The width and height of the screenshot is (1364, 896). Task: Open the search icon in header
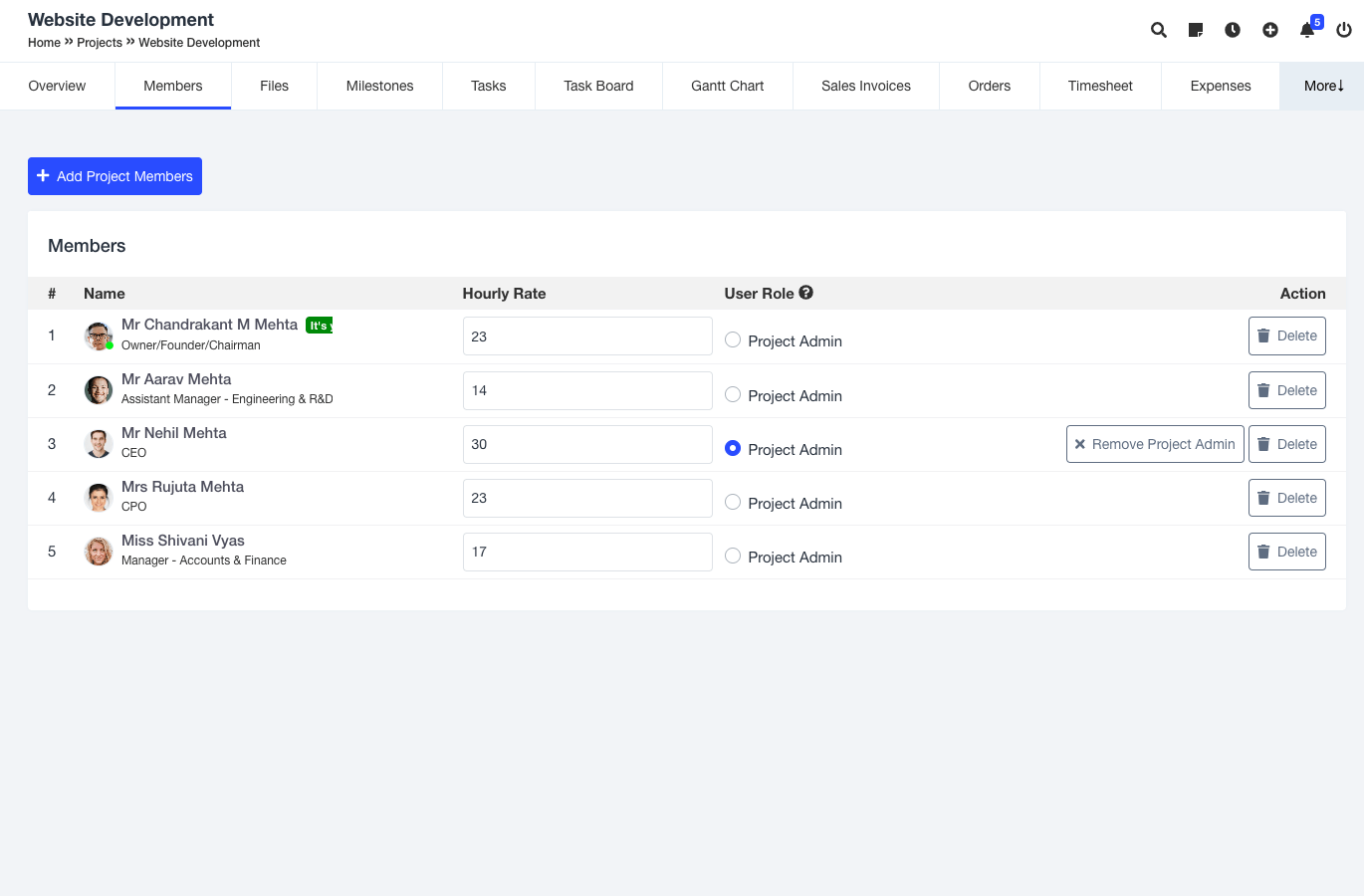click(x=1158, y=30)
